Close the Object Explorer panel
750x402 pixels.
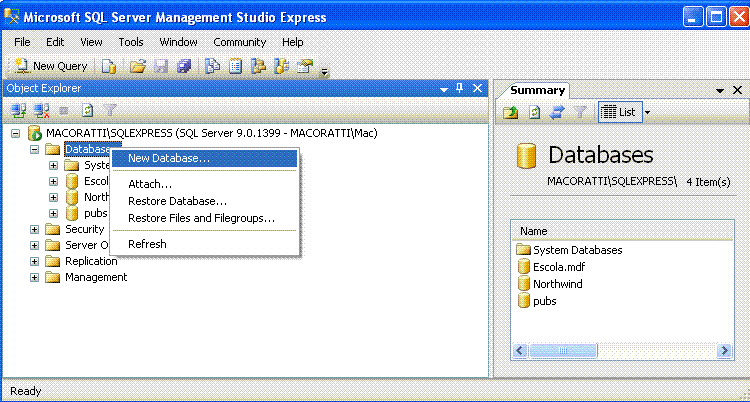(477, 89)
